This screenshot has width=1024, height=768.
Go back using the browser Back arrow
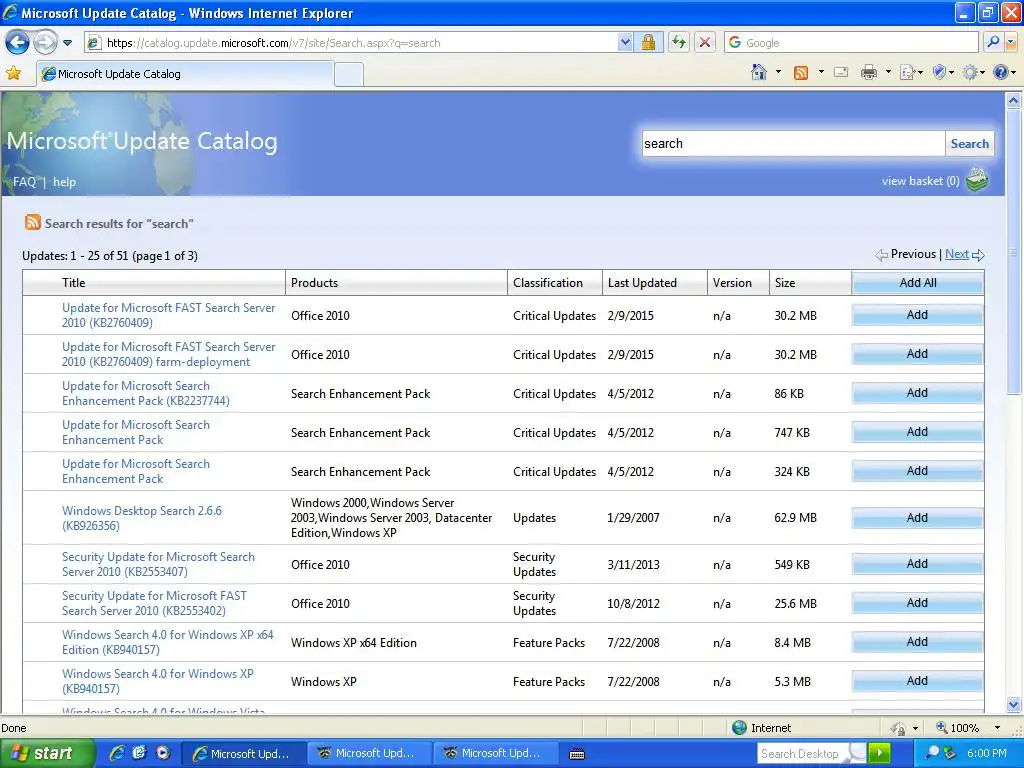coord(18,43)
